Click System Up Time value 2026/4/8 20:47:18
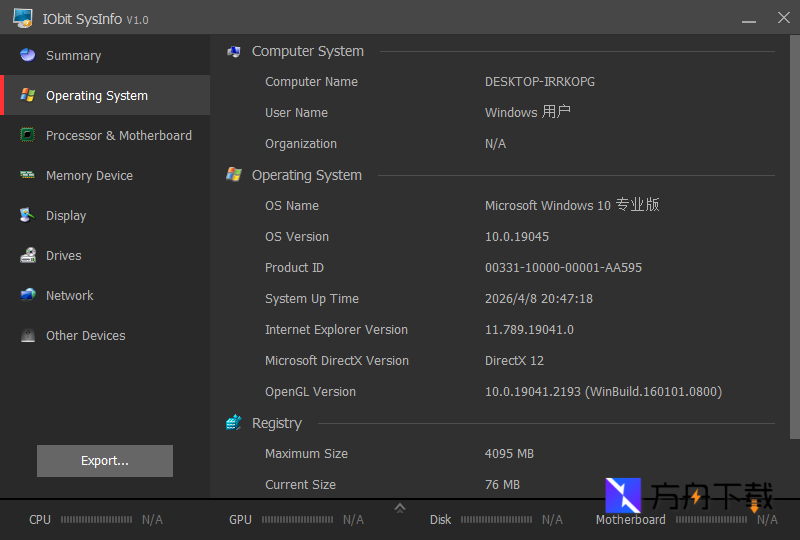800x540 pixels. (x=539, y=299)
